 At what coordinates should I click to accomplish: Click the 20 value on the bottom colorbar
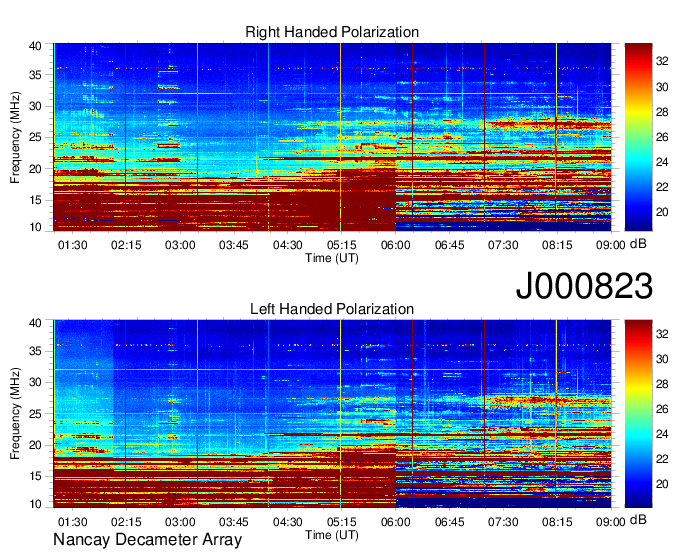(662, 484)
